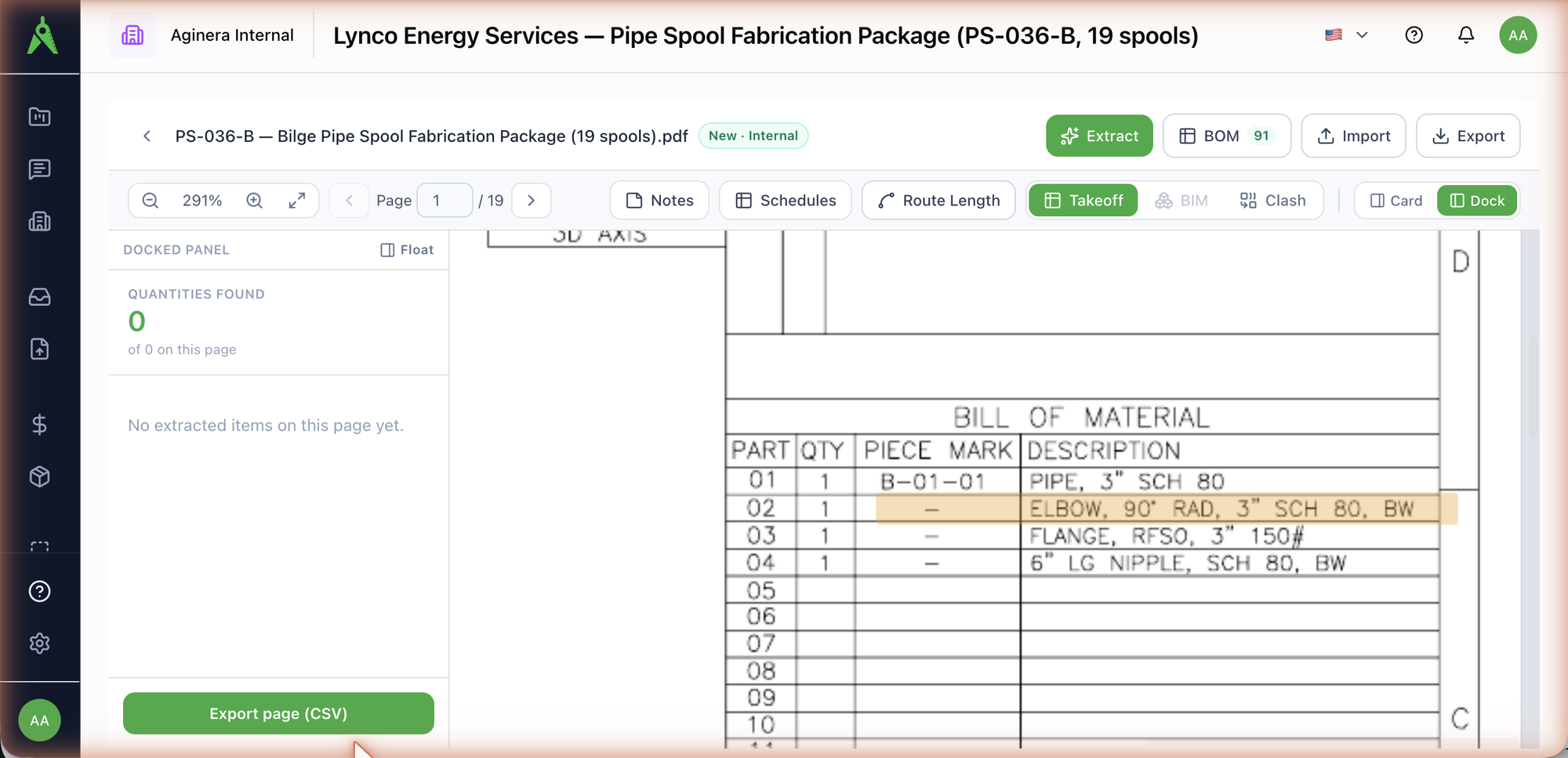The width and height of the screenshot is (1568, 758).
Task: Open the notifications bell
Action: [x=1466, y=35]
